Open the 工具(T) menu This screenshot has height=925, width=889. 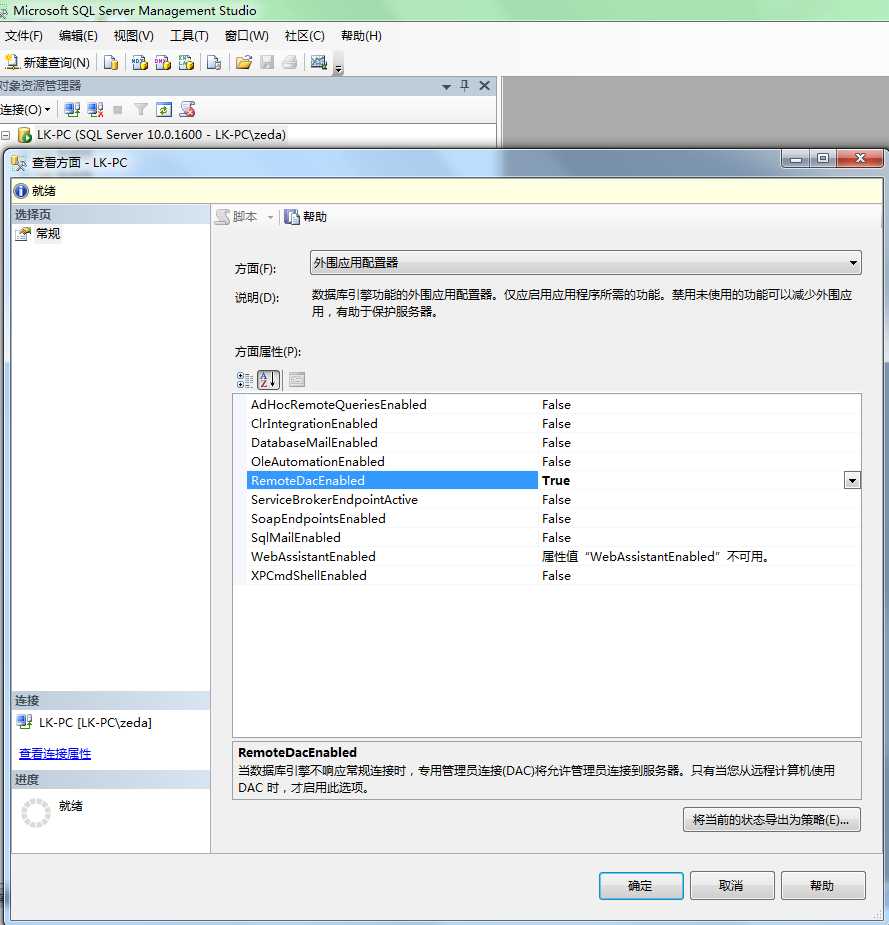click(189, 36)
